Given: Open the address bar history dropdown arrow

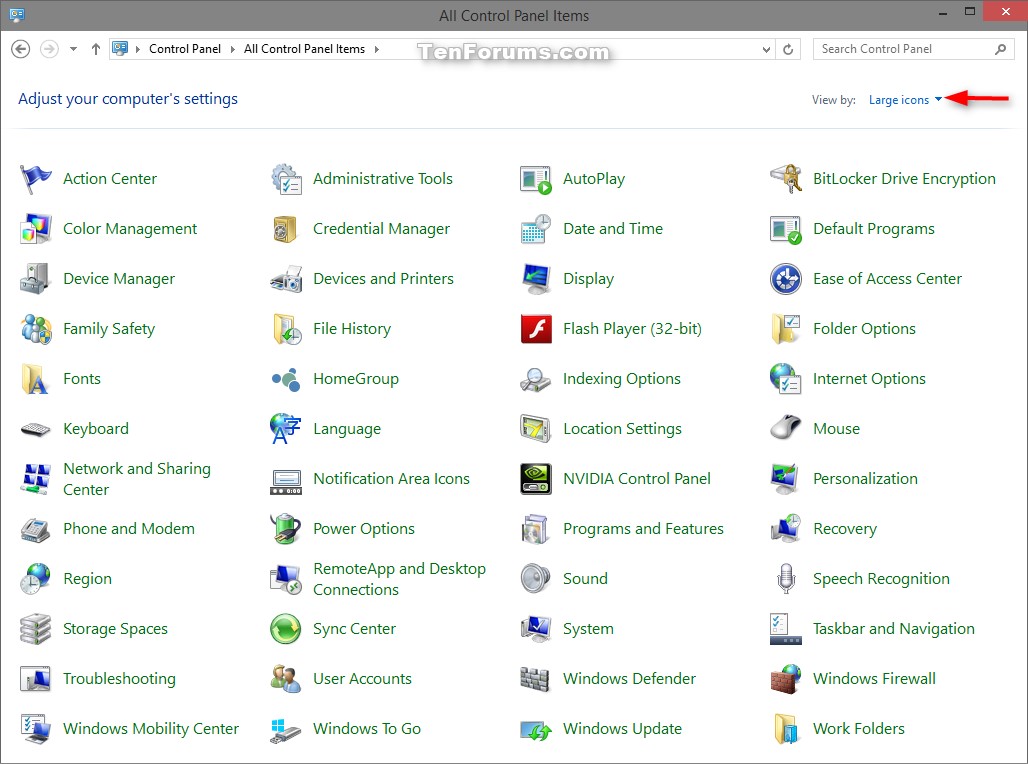Looking at the screenshot, I should coord(767,49).
